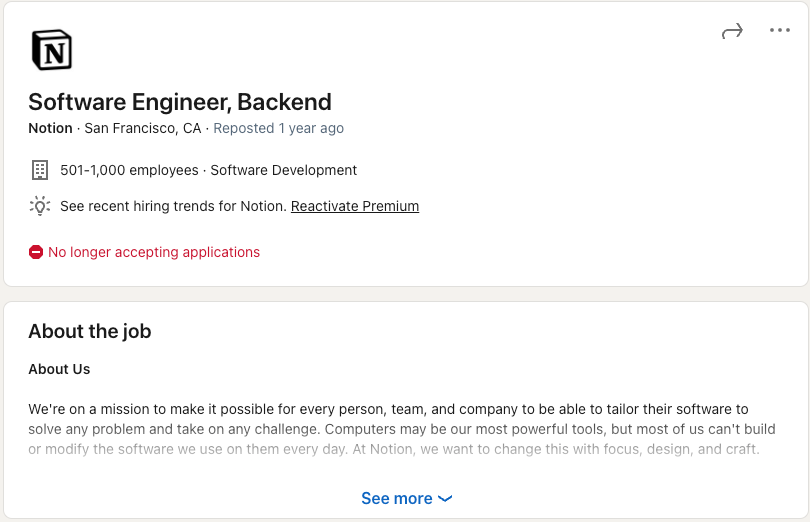Click the 501-1,000 employees text
810x522 pixels.
click(x=129, y=170)
